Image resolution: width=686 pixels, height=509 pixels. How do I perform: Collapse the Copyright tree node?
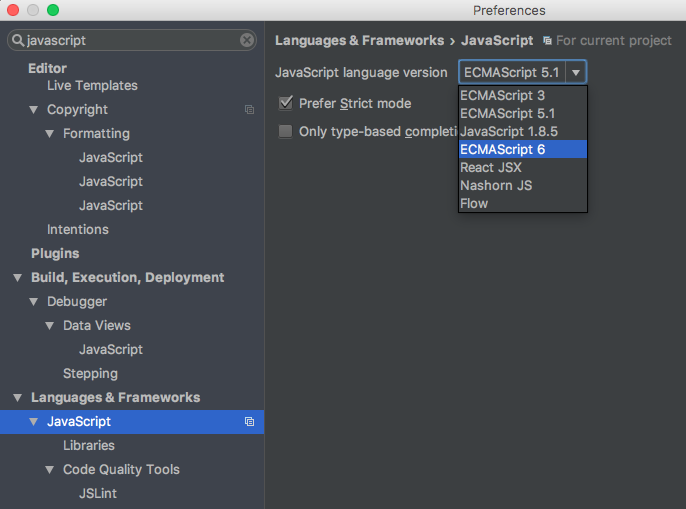(x=34, y=110)
